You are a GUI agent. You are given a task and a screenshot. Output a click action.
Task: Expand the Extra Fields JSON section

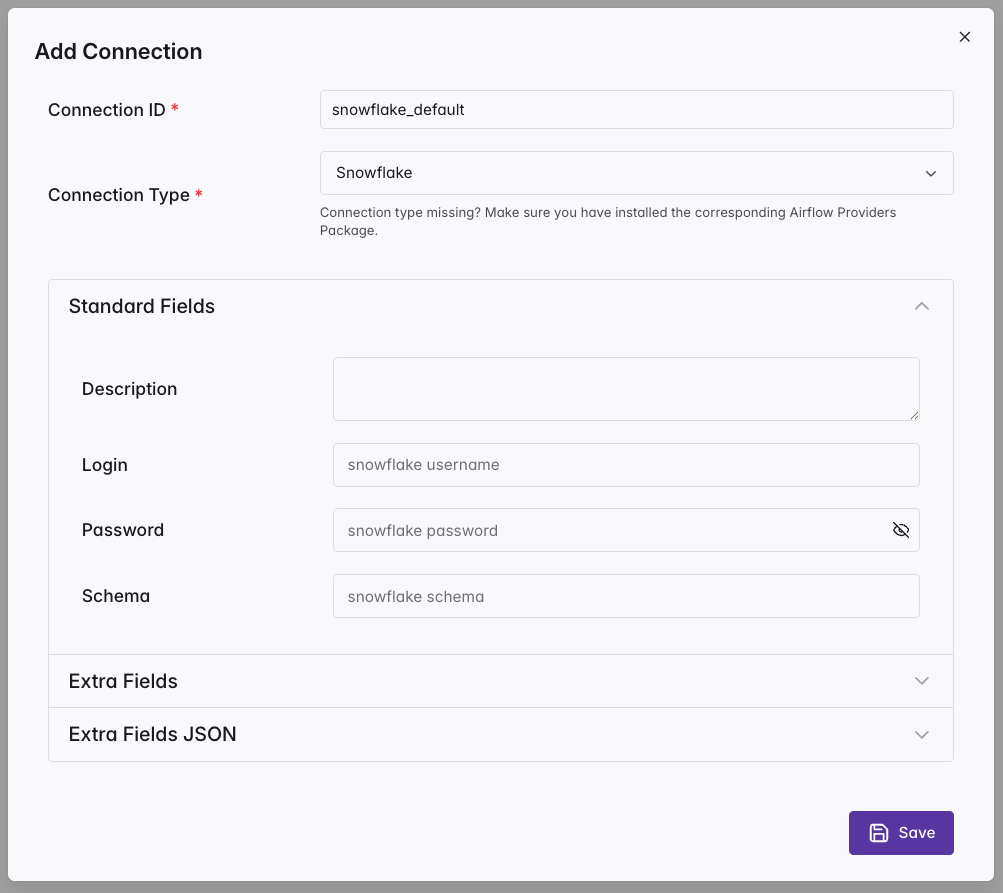click(501, 734)
